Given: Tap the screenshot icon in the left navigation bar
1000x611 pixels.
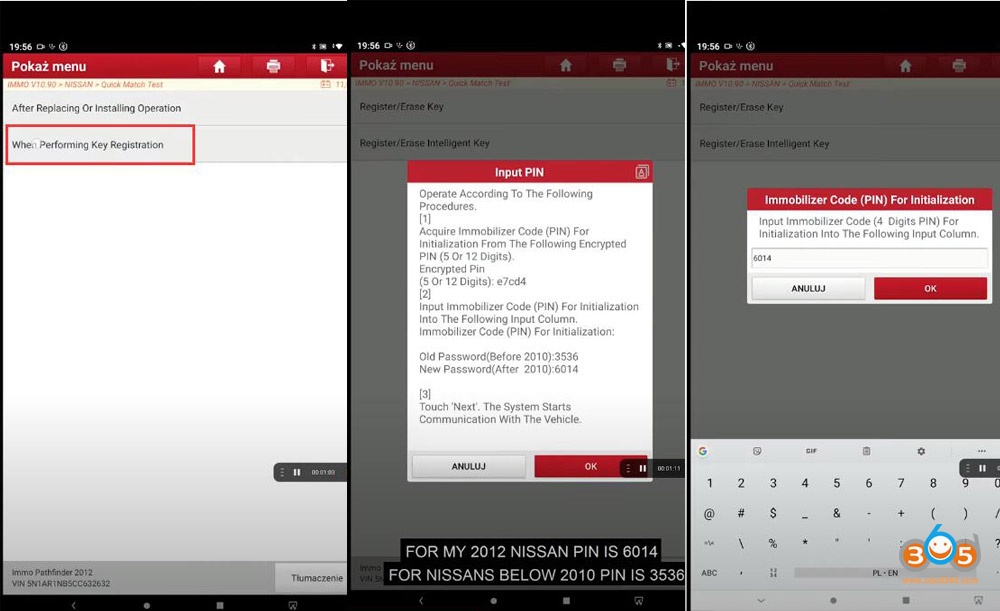Looking at the screenshot, I should tap(293, 605).
